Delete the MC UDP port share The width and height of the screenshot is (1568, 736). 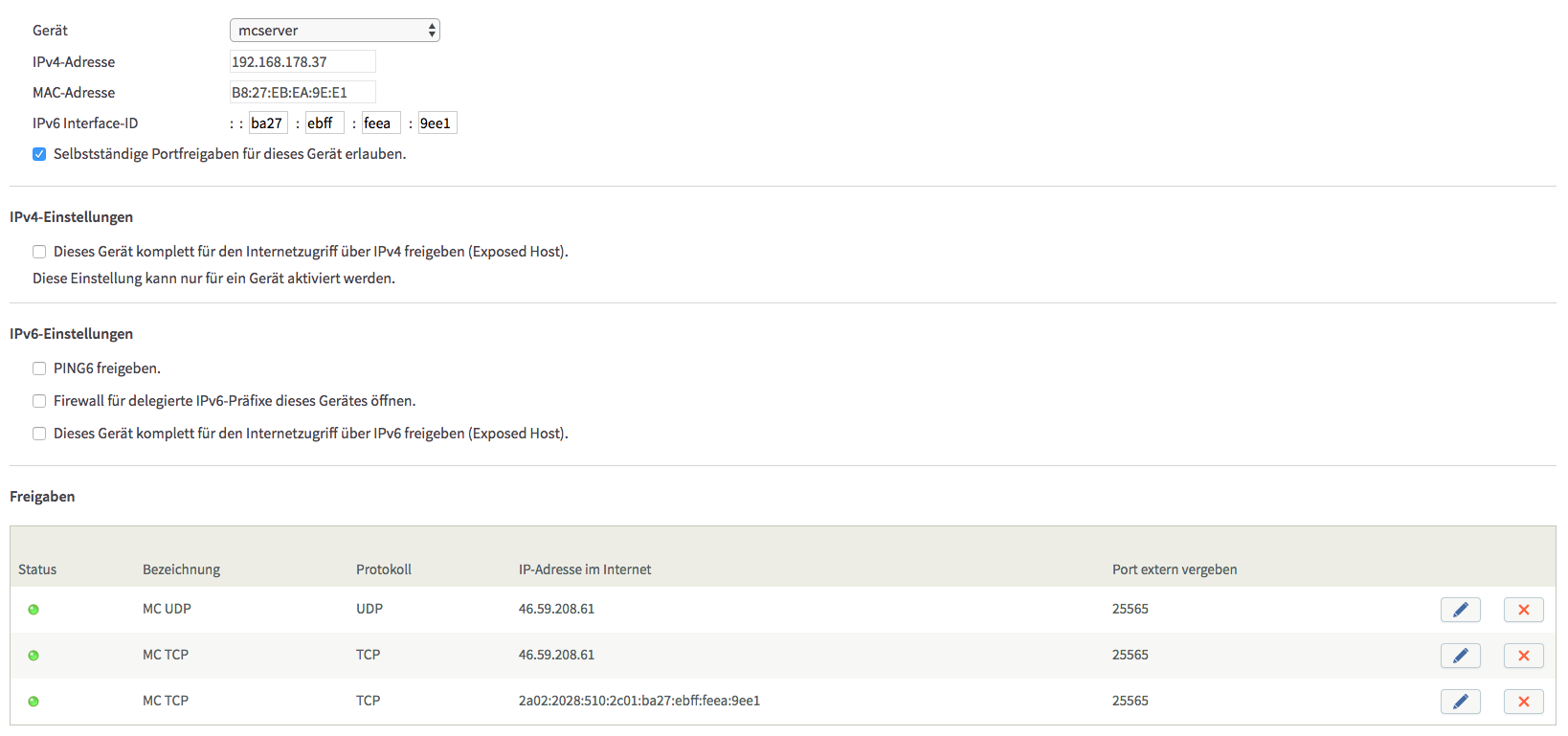pyautogui.click(x=1523, y=610)
